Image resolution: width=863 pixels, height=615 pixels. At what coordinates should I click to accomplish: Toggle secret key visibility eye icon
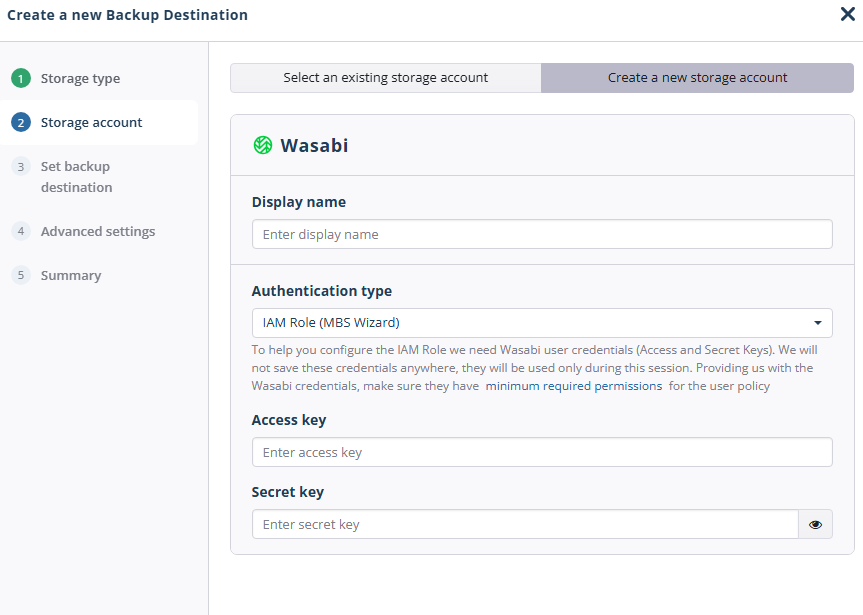click(815, 524)
